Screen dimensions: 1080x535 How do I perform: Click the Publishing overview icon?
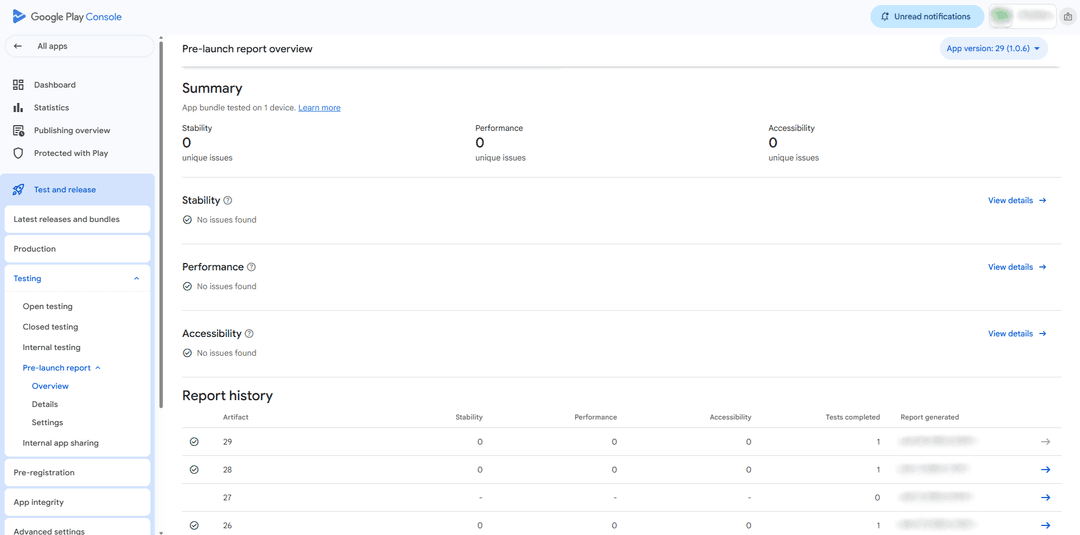click(19, 130)
